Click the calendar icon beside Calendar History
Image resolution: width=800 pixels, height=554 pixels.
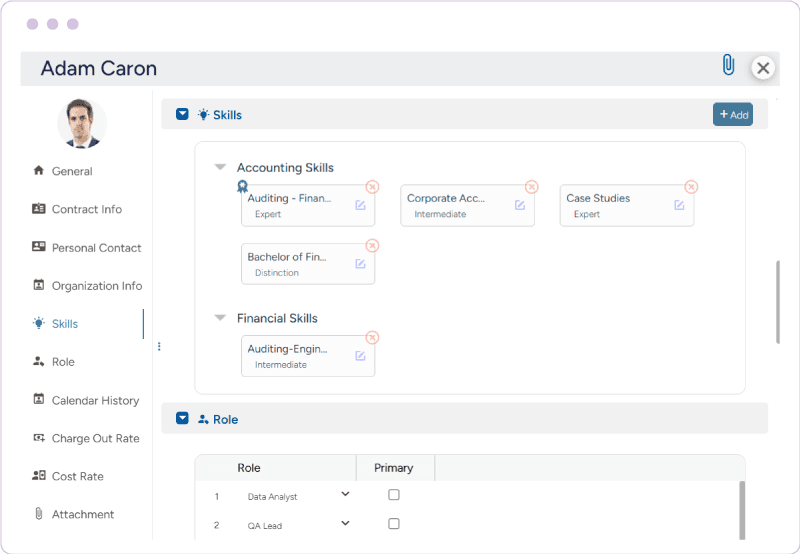[39, 399]
